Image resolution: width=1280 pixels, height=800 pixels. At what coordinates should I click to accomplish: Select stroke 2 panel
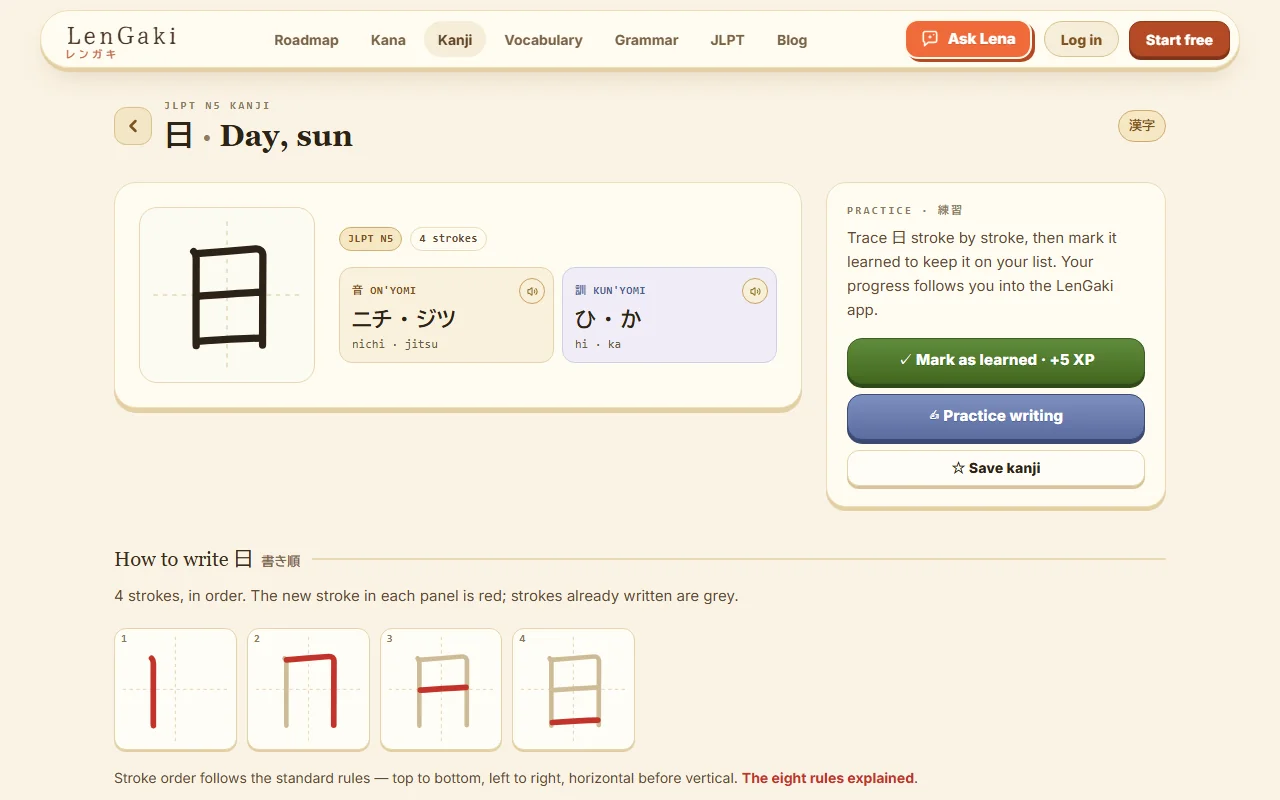tap(308, 689)
